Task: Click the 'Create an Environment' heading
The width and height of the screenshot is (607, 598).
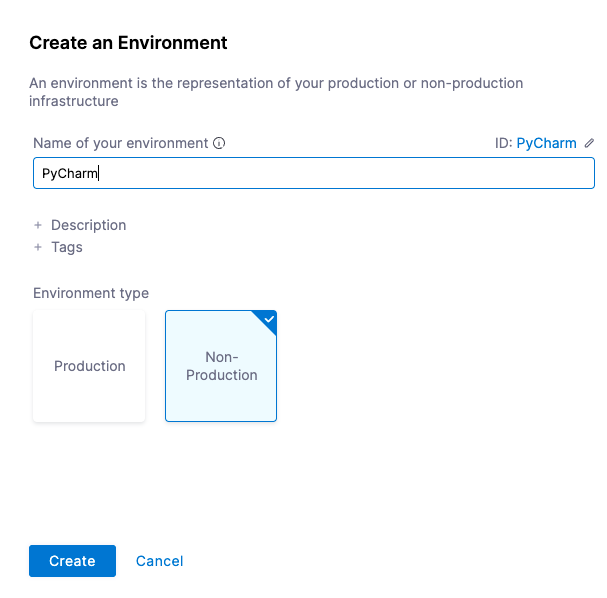Action: coord(128,43)
